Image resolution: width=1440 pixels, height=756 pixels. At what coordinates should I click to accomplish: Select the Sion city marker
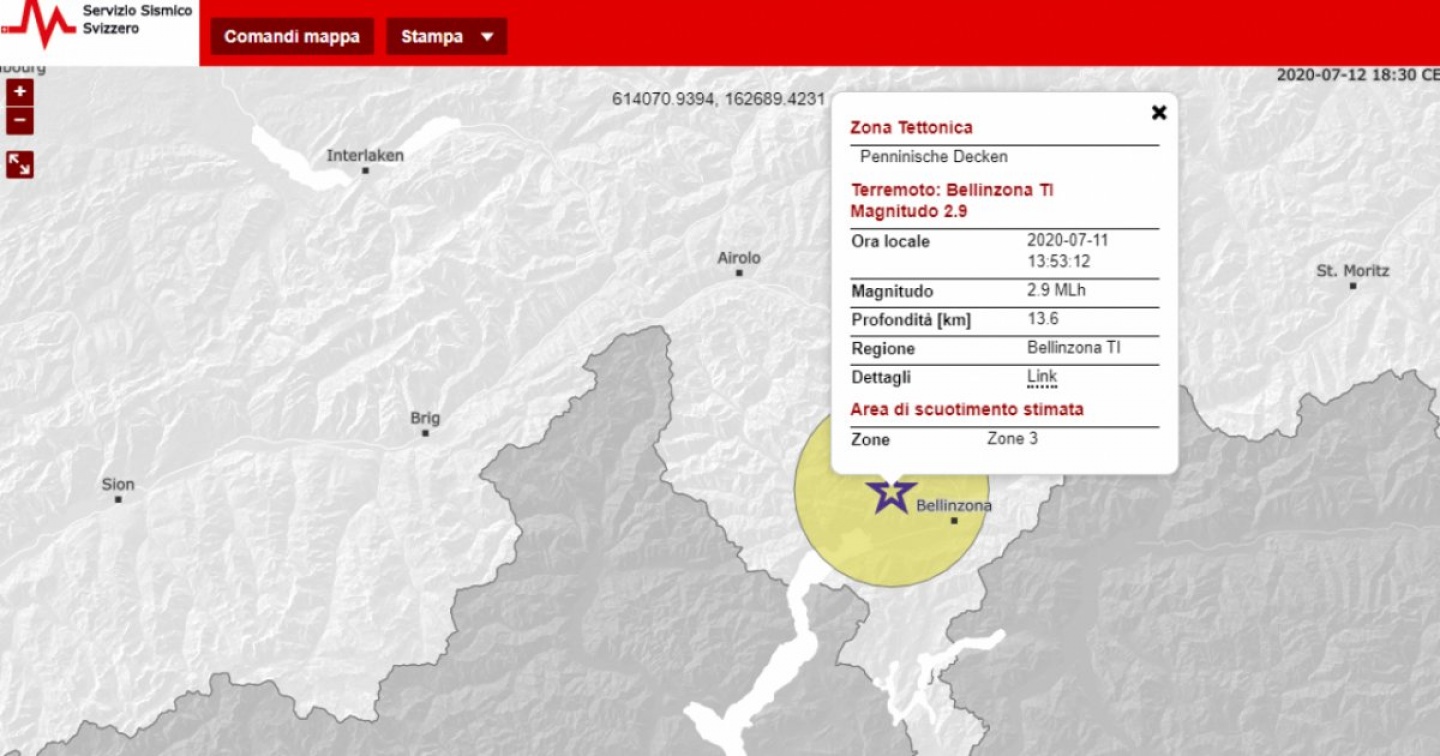click(x=118, y=499)
